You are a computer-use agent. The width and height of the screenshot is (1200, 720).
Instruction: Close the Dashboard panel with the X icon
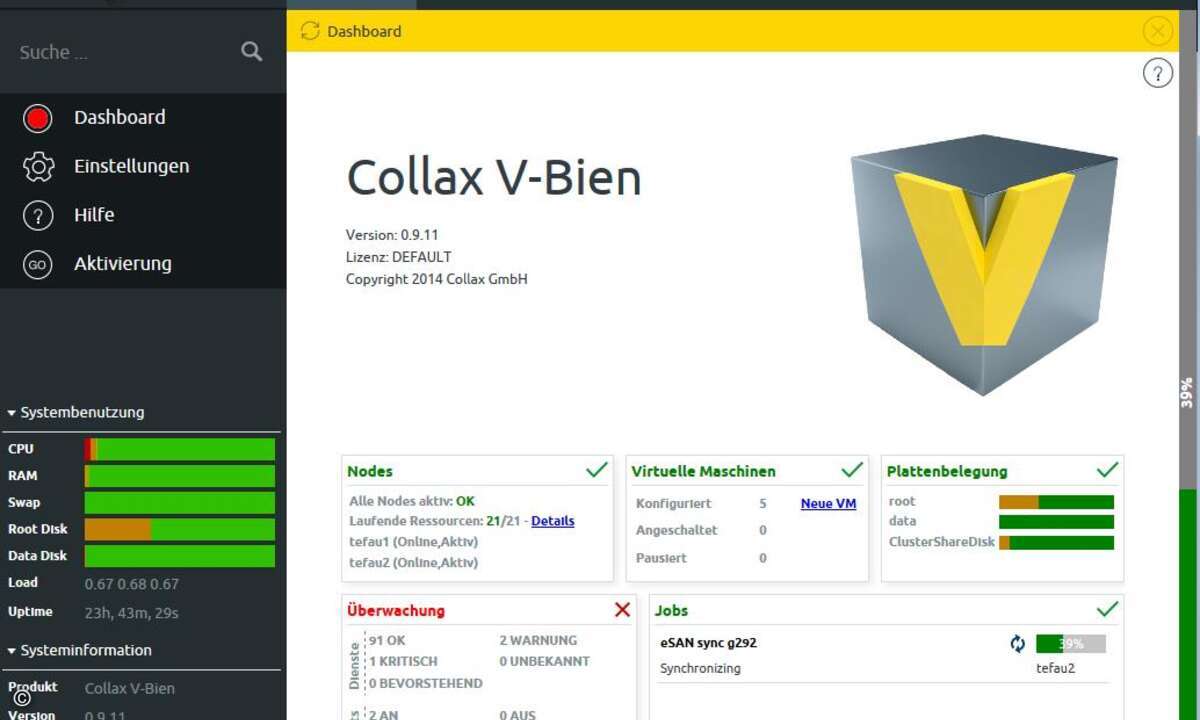tap(1158, 31)
